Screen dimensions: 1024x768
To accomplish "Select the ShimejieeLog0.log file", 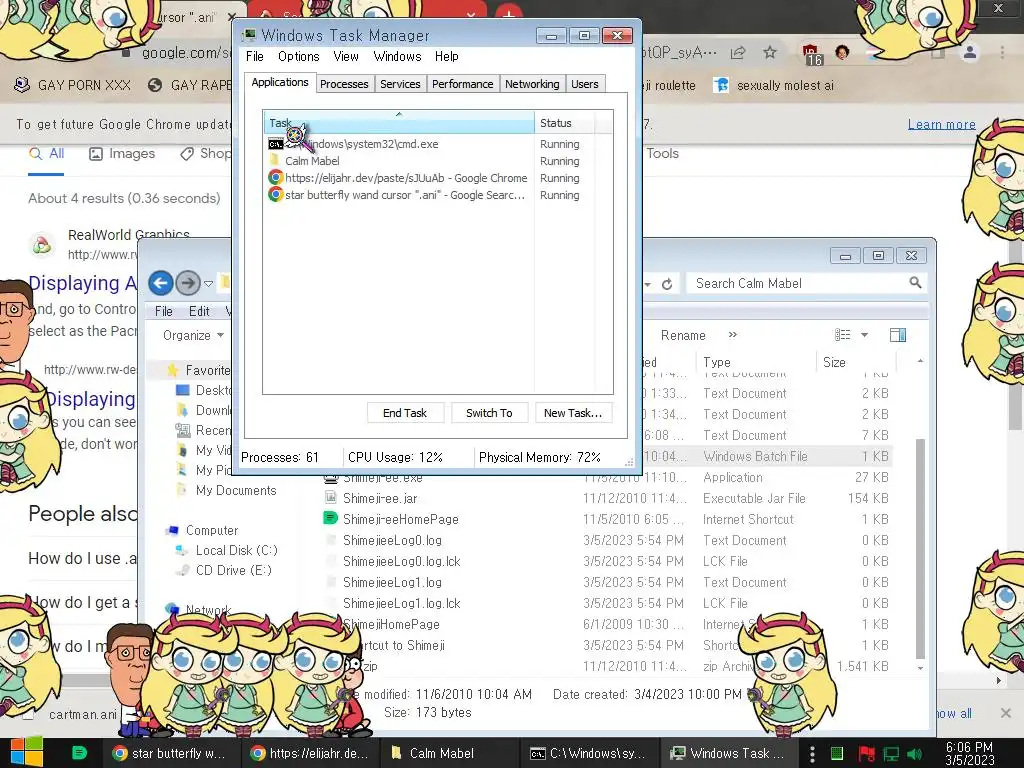I will tap(392, 541).
